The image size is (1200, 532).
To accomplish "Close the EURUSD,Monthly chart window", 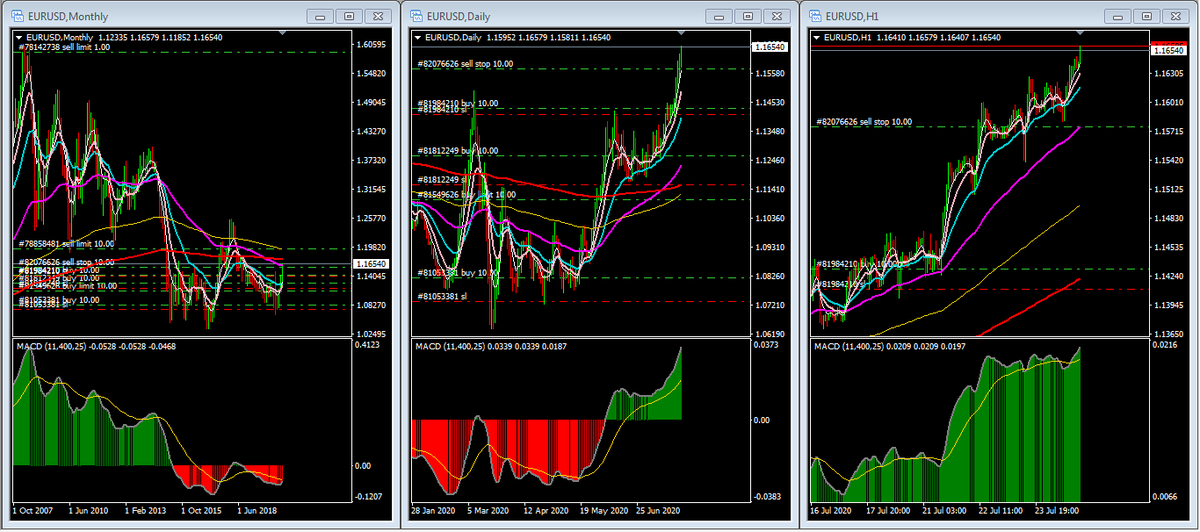I will [379, 16].
